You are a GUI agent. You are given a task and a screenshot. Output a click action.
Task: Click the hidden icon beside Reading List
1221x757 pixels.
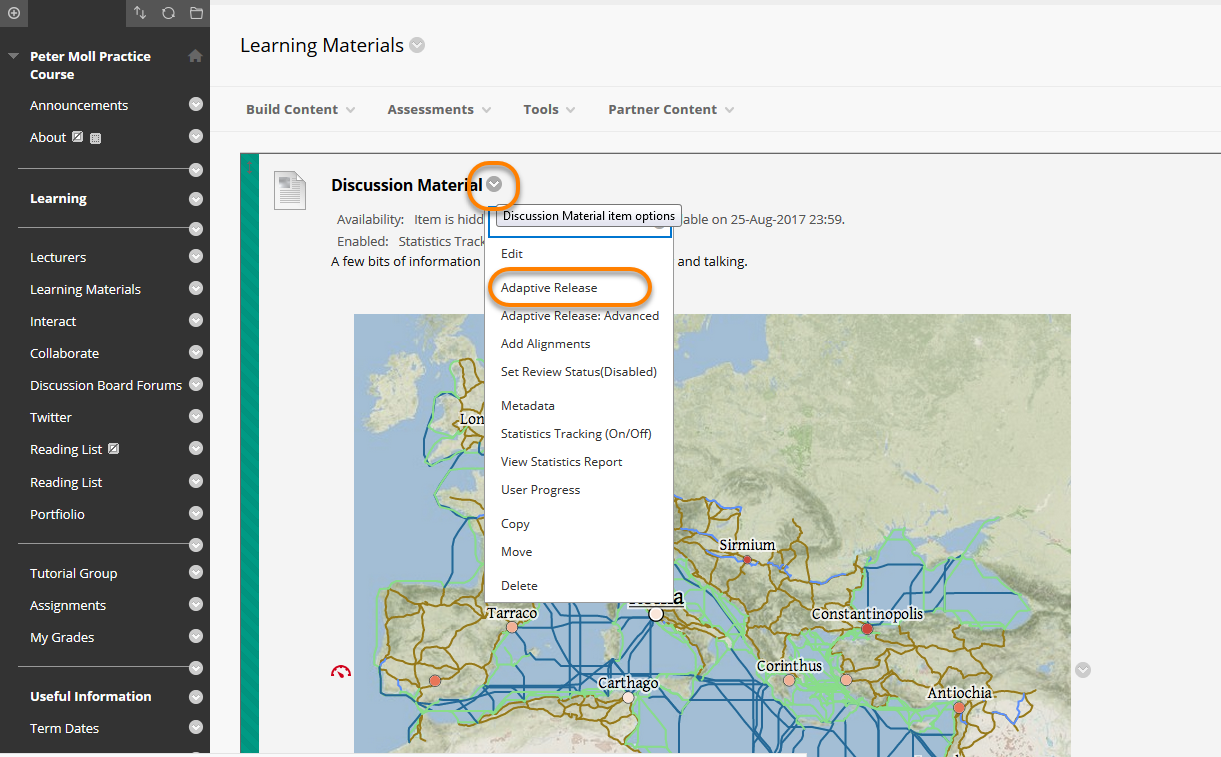pyautogui.click(x=113, y=449)
